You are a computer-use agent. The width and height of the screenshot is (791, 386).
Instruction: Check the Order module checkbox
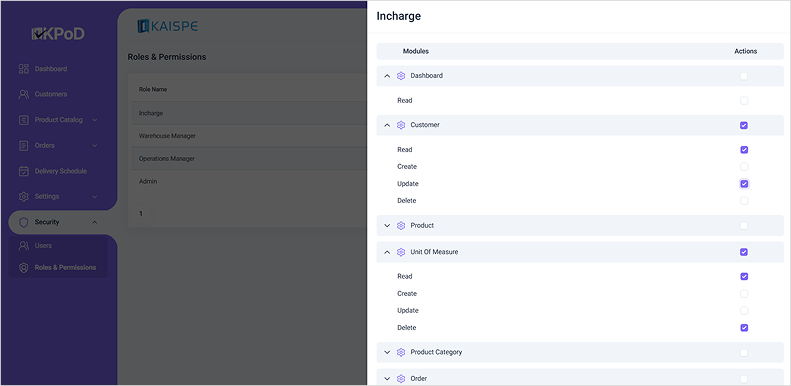click(744, 379)
